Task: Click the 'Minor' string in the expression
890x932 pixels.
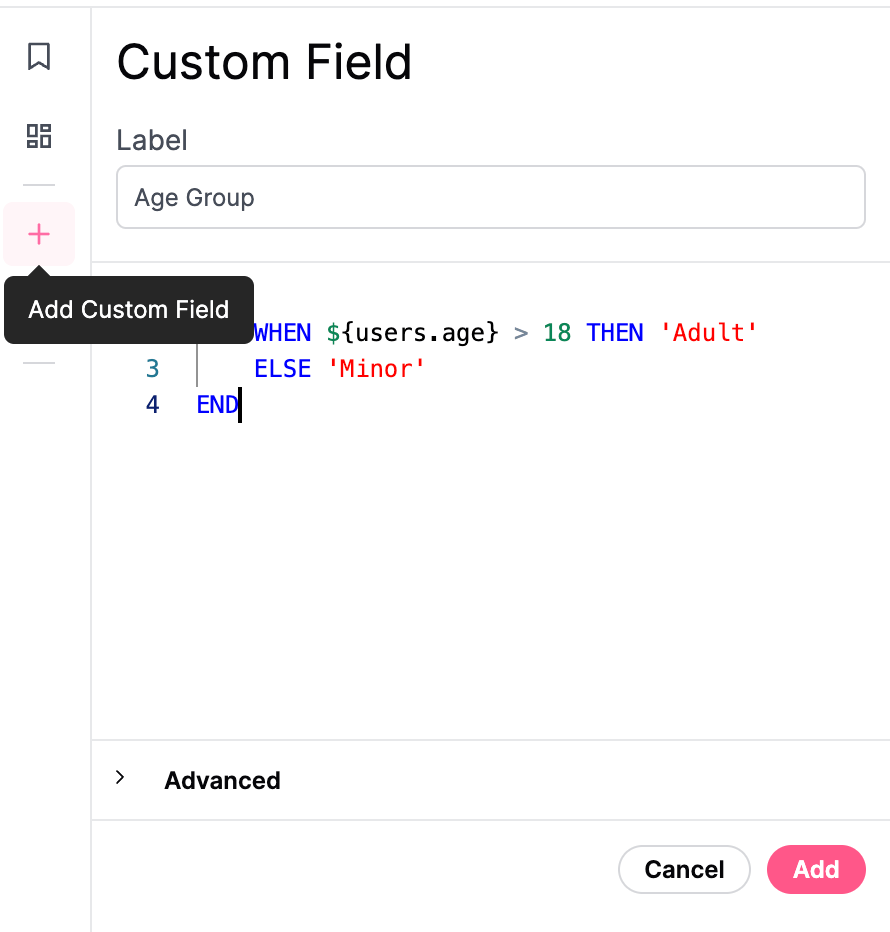Action: coord(376,369)
